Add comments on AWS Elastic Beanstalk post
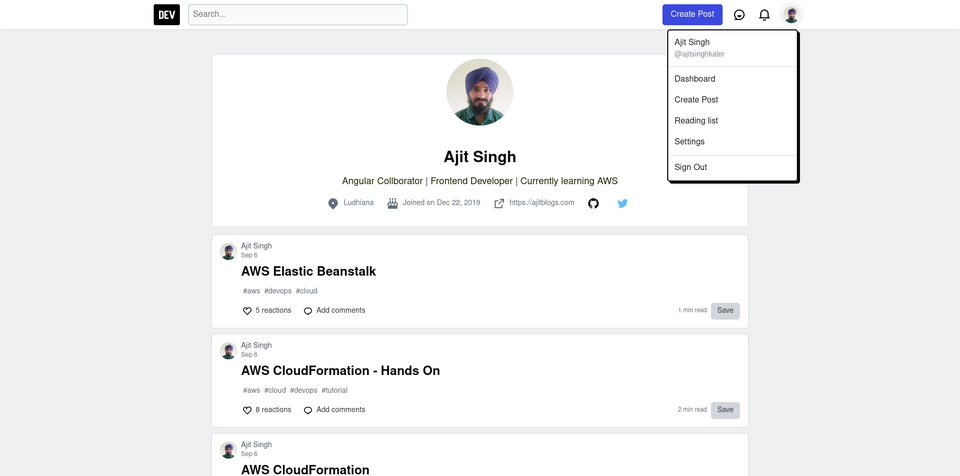 click(340, 311)
